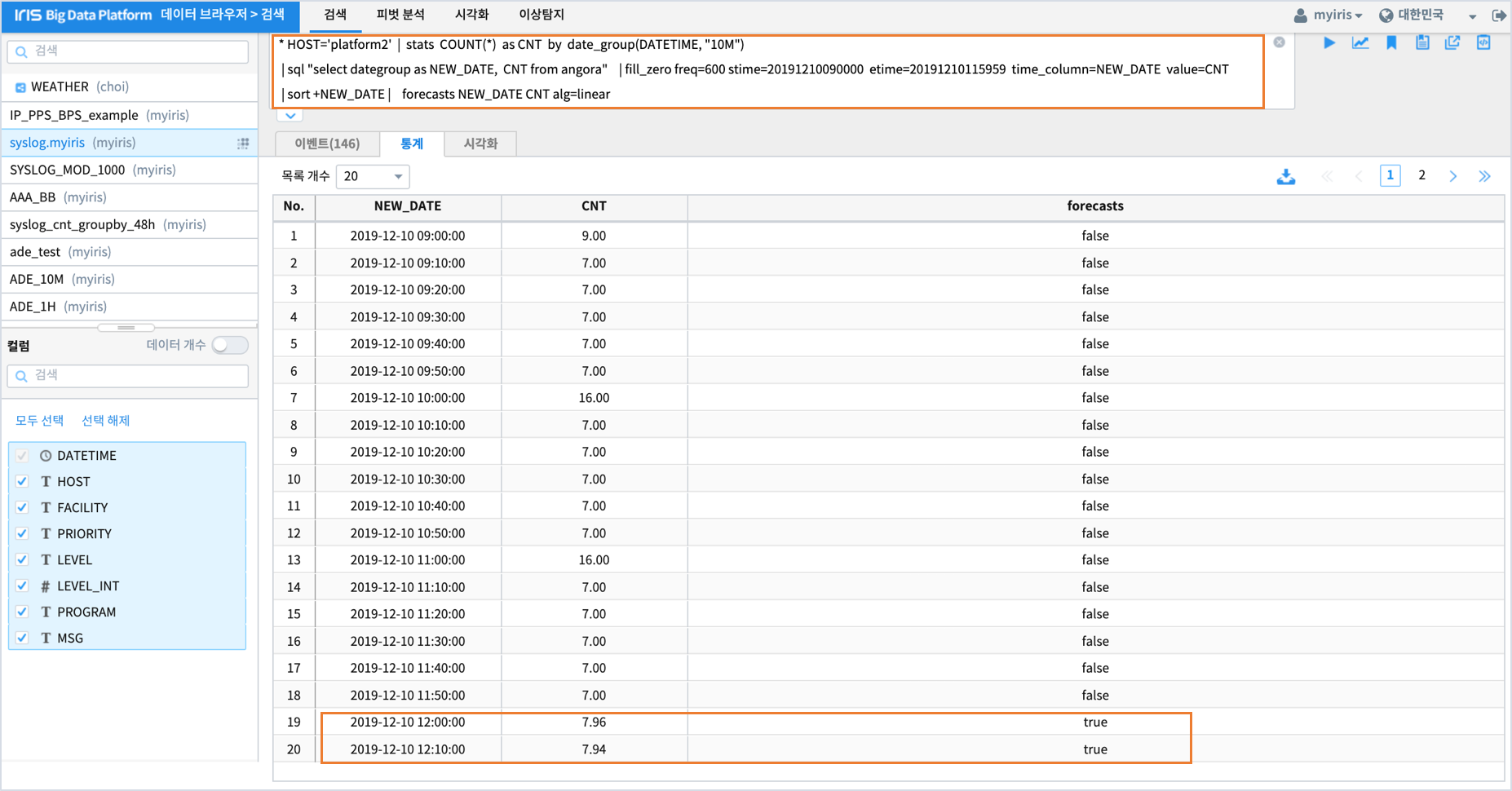Switch to 시각화 results tab

pyautogui.click(x=480, y=144)
